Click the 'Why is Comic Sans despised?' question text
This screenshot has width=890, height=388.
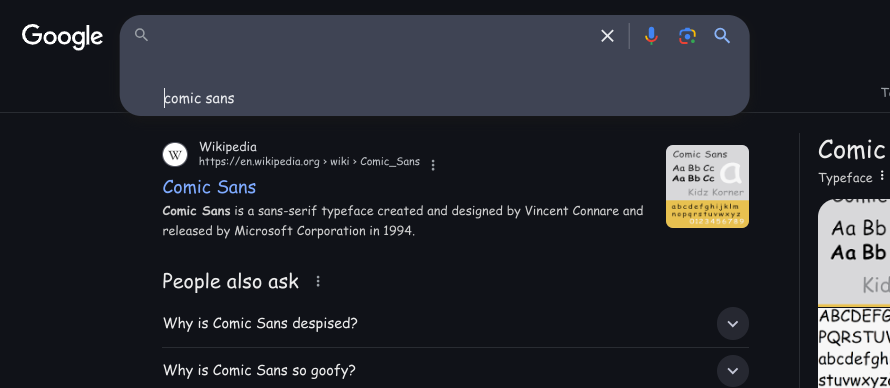click(x=260, y=323)
